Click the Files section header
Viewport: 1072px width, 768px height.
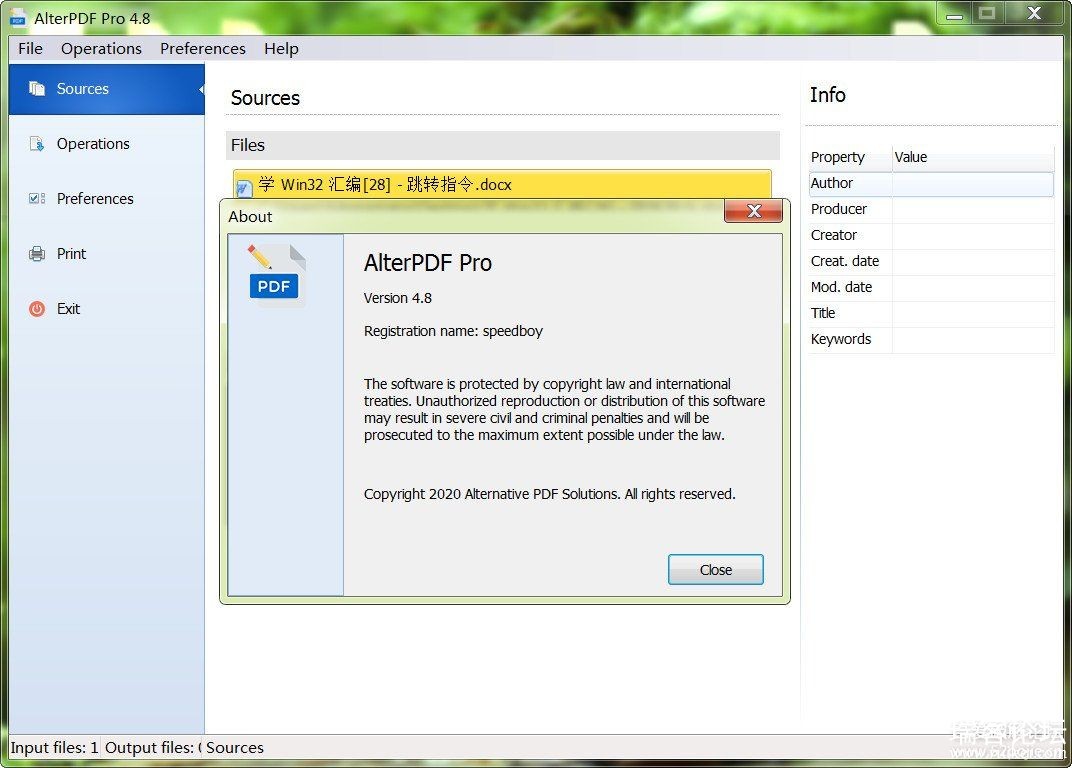pos(502,145)
